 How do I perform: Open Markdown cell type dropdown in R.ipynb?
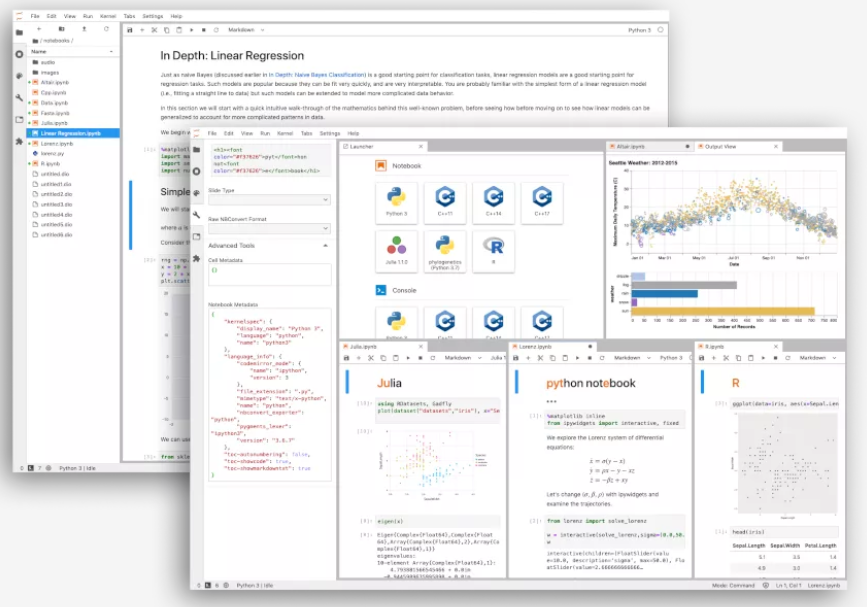tap(818, 358)
